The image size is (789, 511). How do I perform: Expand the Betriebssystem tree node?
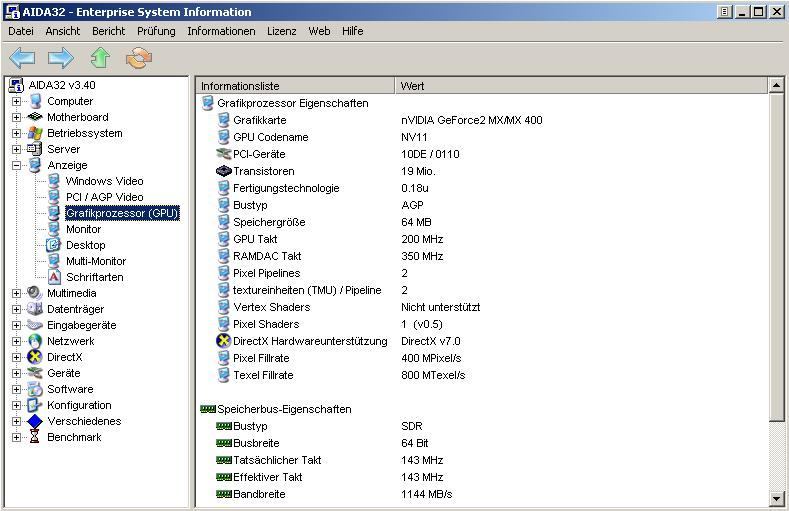click(17, 133)
